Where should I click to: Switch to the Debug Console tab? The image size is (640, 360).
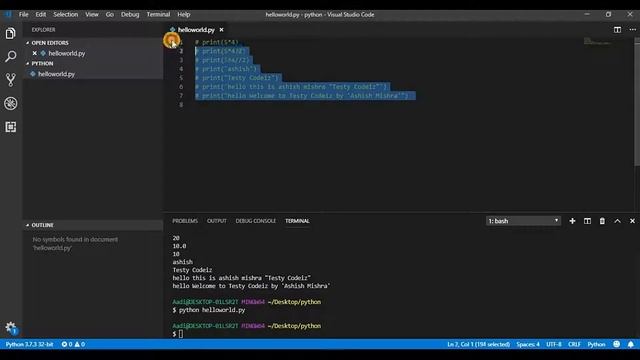click(x=256, y=221)
